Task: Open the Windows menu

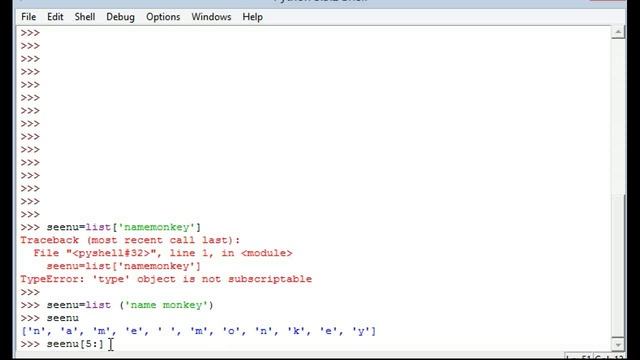Action: point(211,17)
